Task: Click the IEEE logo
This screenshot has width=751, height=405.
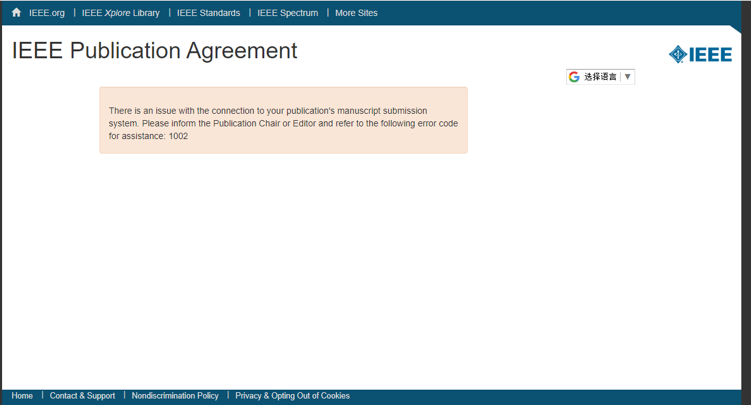Action: pos(700,55)
